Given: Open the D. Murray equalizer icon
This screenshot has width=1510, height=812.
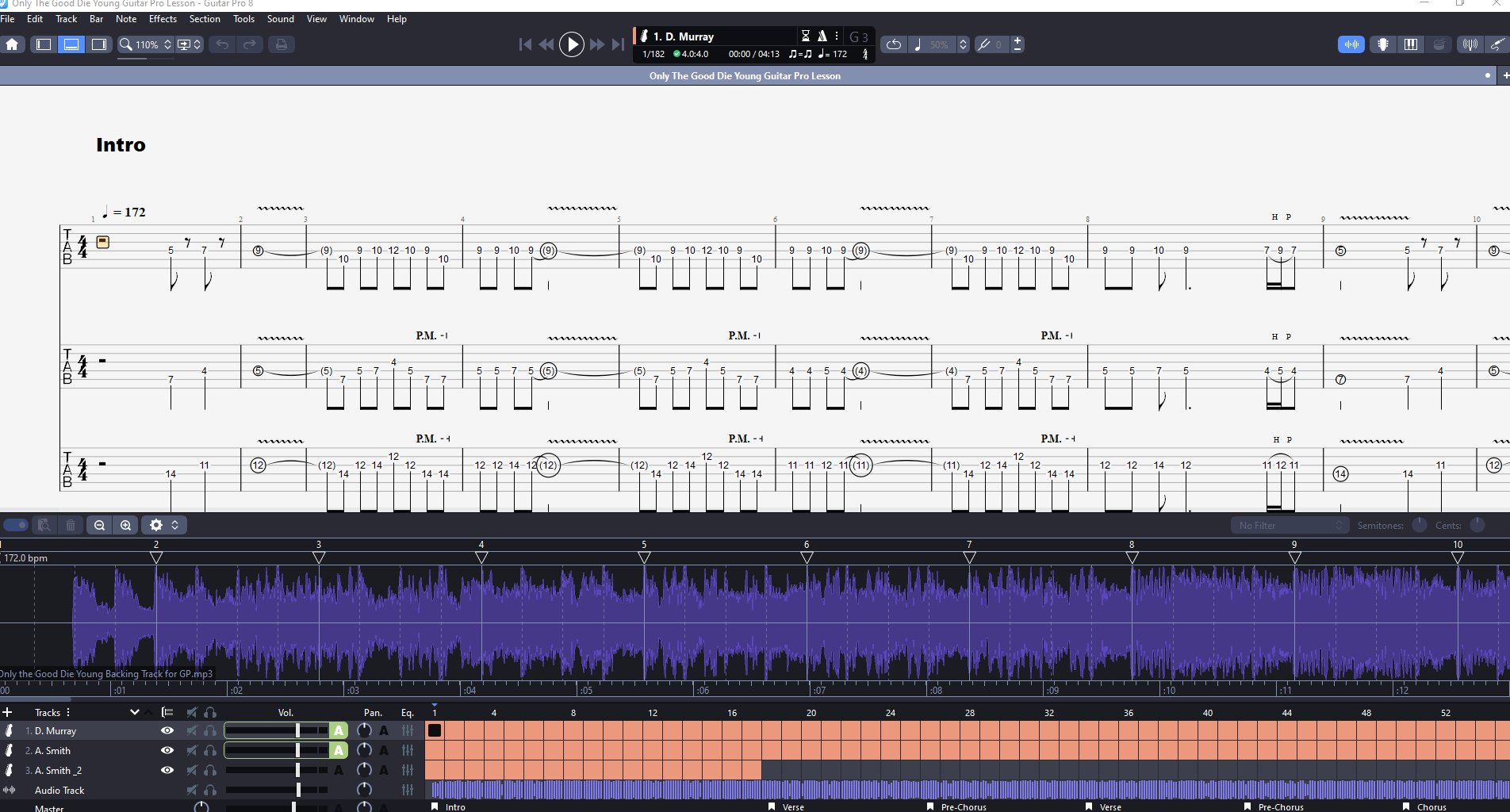Looking at the screenshot, I should (408, 730).
